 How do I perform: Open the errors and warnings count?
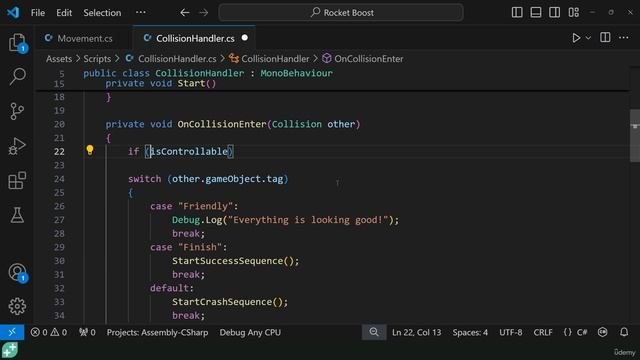pyautogui.click(x=49, y=332)
